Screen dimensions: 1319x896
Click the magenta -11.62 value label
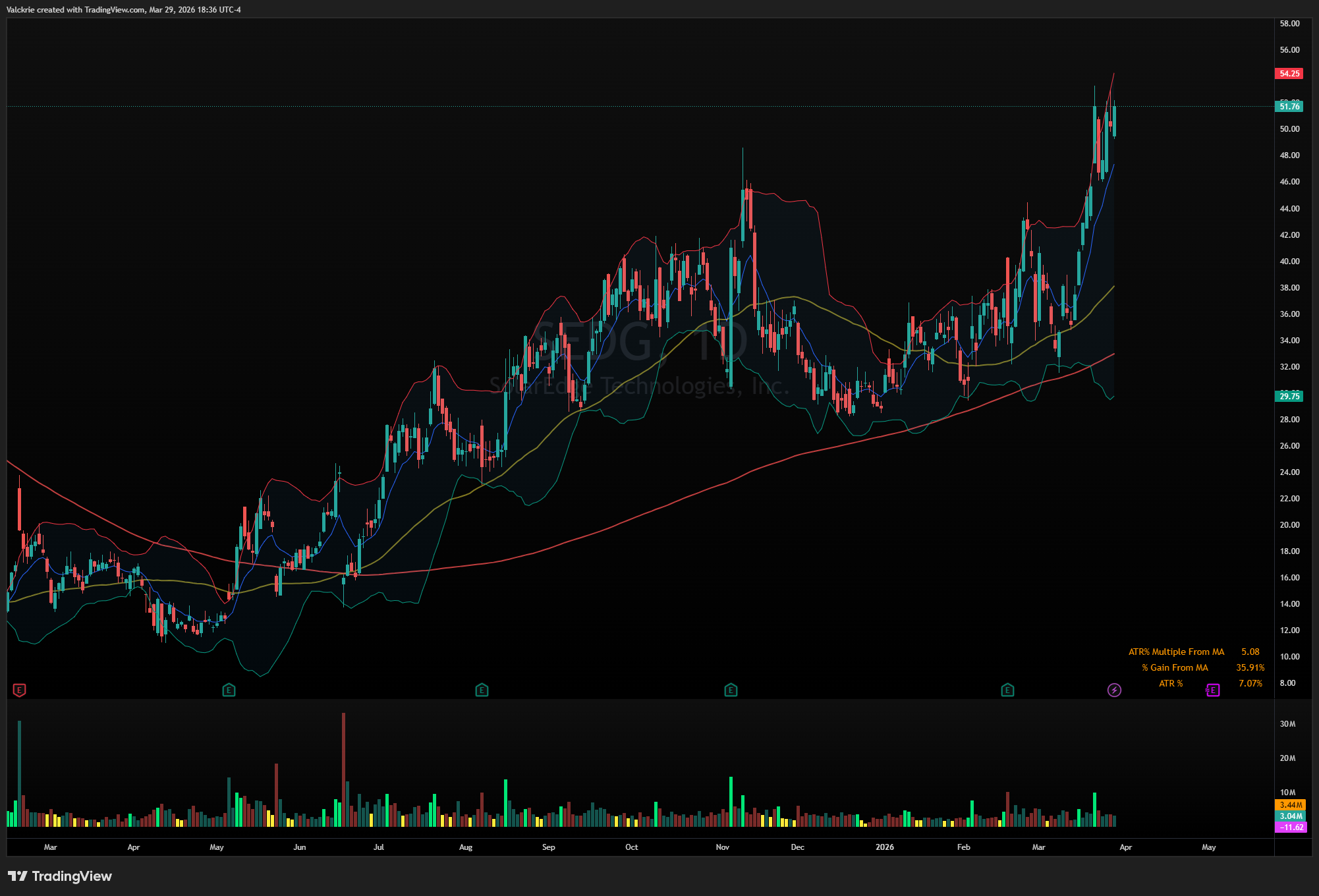point(1290,827)
